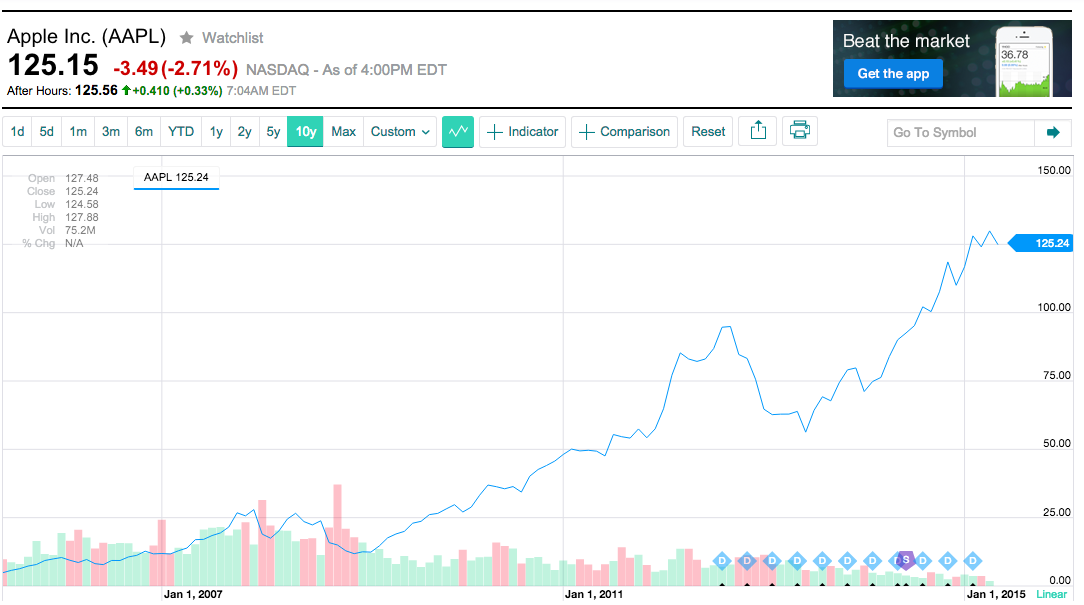Select the 1d time range
This screenshot has width=1084, height=605.
tap(17, 131)
